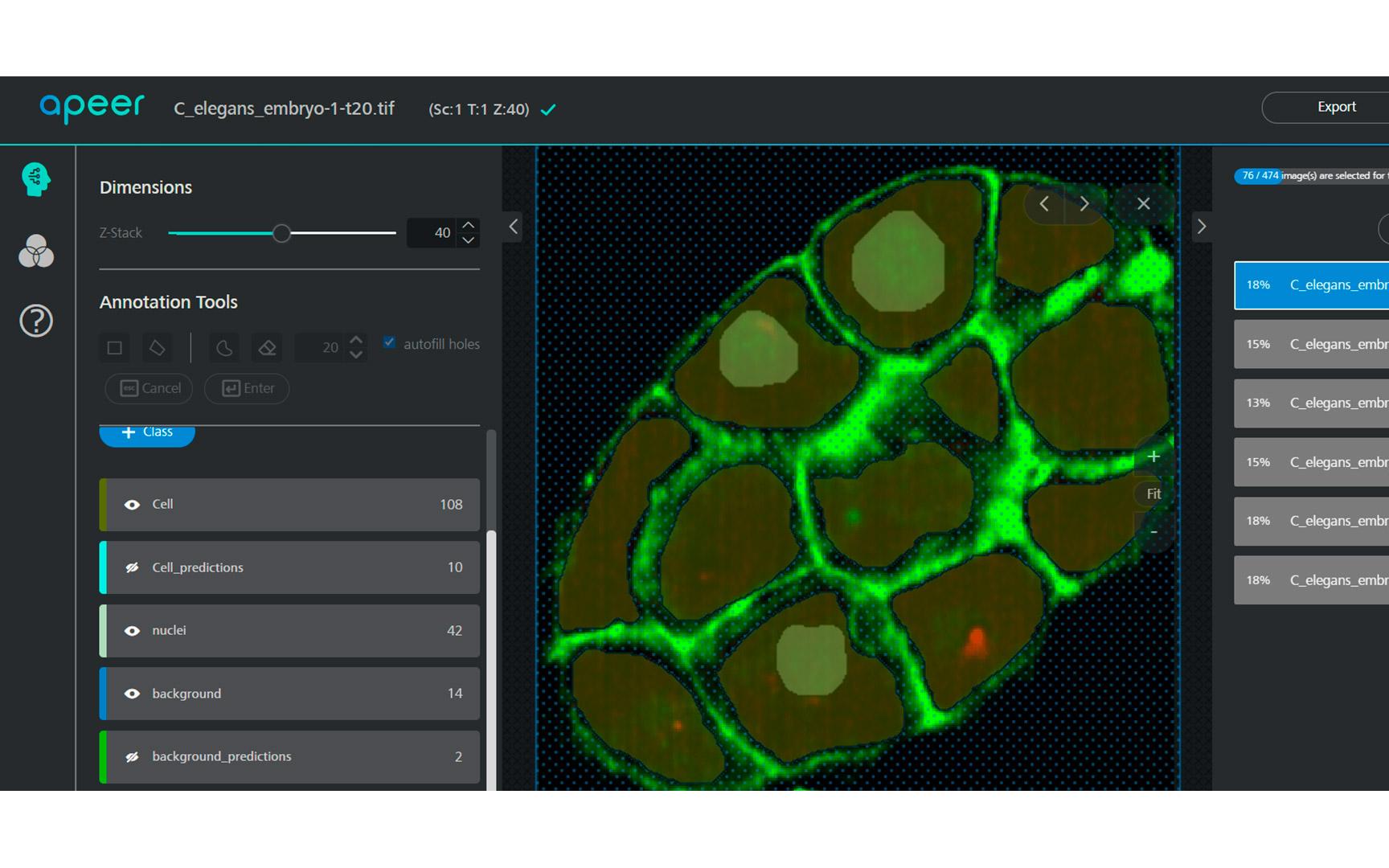Go to previous image in viewer
The image size is (1389, 868).
[x=1044, y=204]
